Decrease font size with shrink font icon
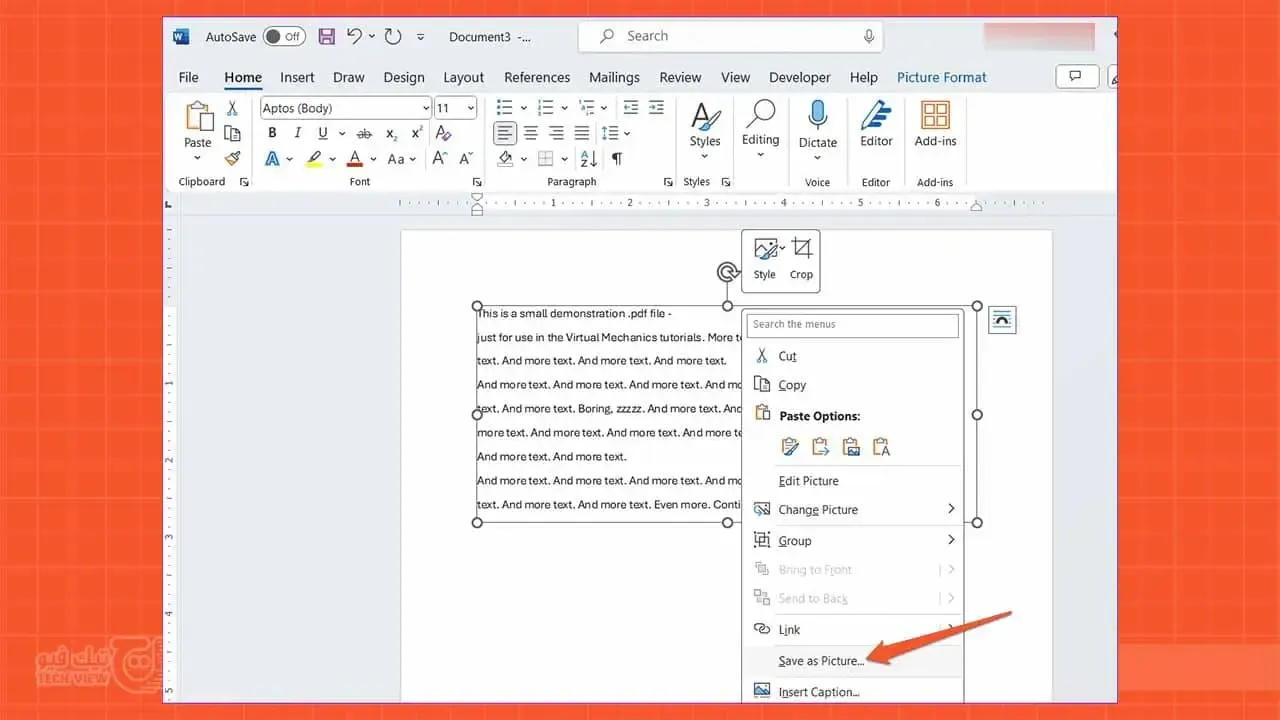The height and width of the screenshot is (720, 1280). (465, 158)
